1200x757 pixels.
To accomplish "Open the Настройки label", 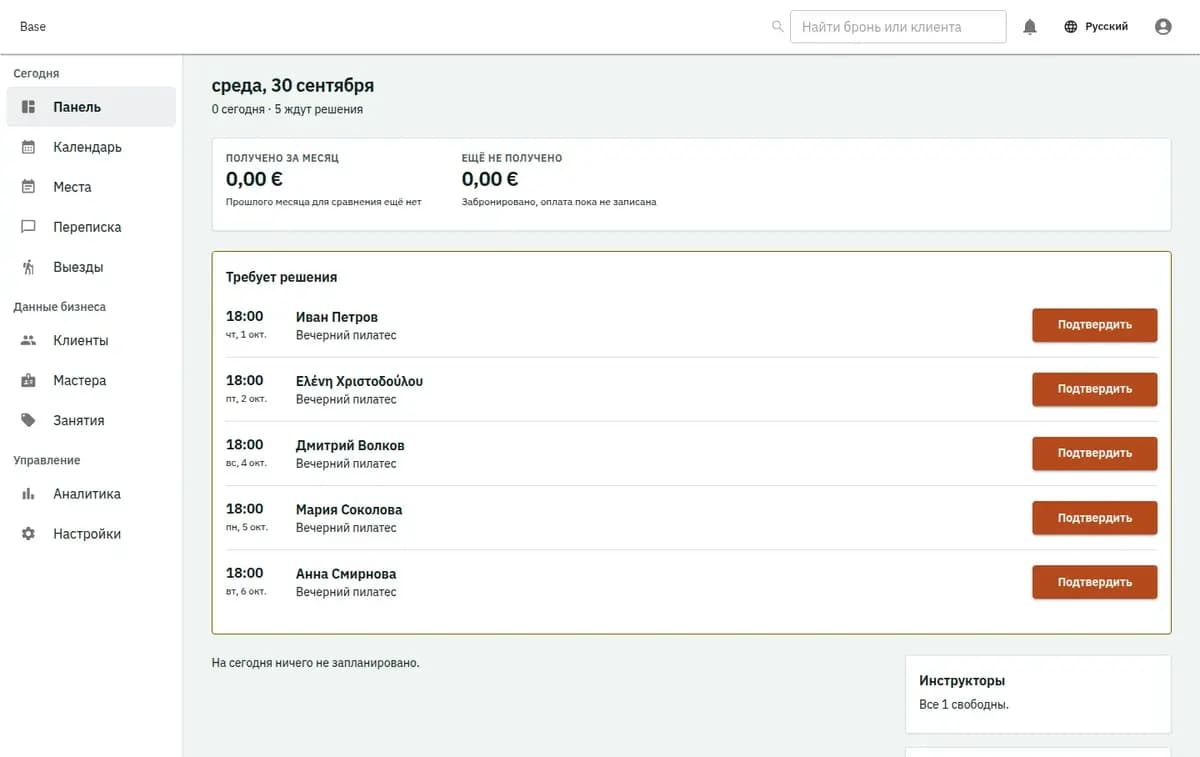I will [87, 534].
